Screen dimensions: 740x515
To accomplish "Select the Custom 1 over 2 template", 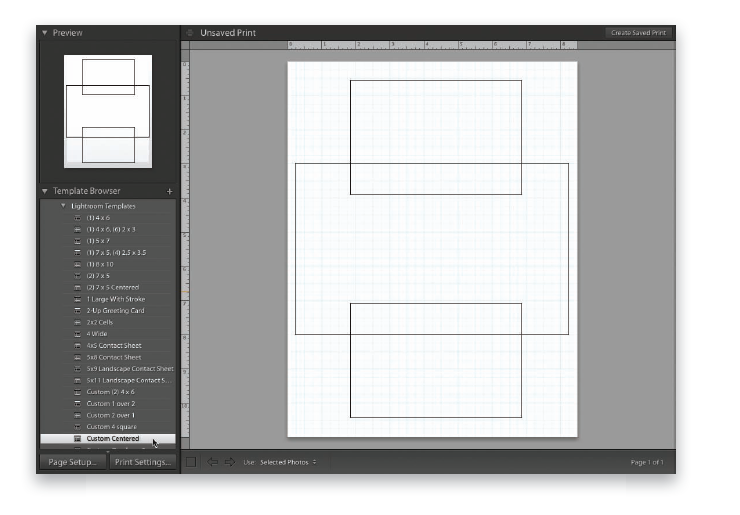I will click(x=111, y=404).
